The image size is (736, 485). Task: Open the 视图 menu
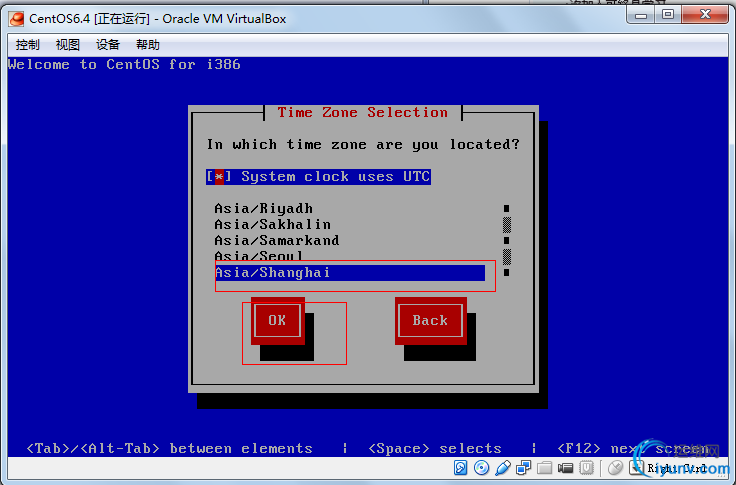[x=68, y=45]
